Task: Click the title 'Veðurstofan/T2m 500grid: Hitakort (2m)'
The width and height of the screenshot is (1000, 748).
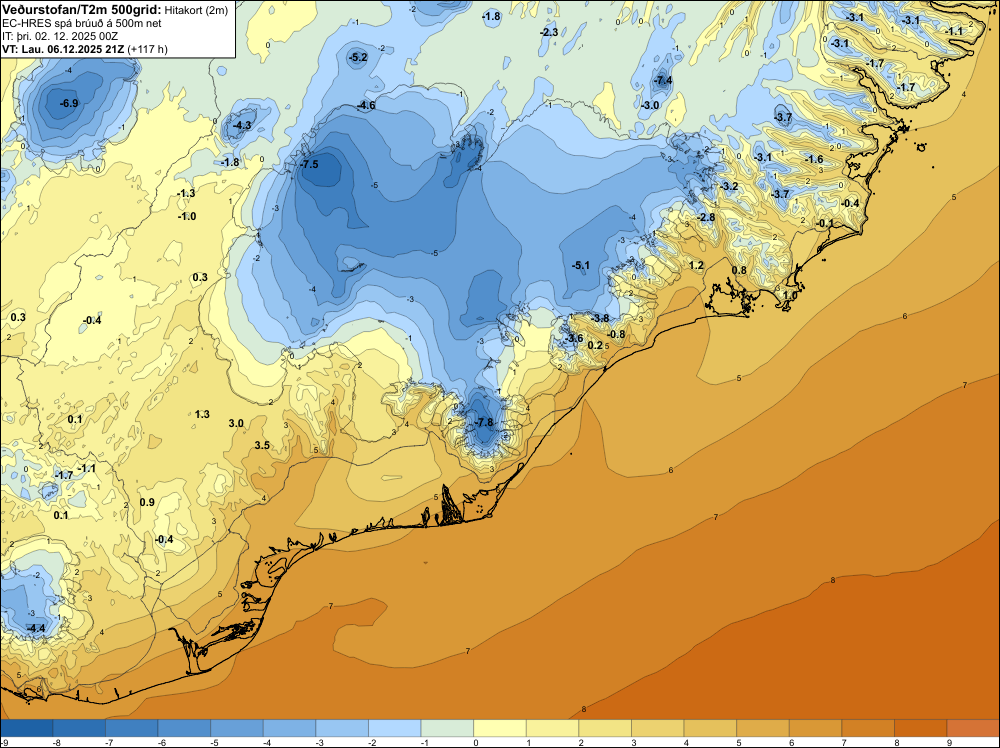Action: pos(115,10)
